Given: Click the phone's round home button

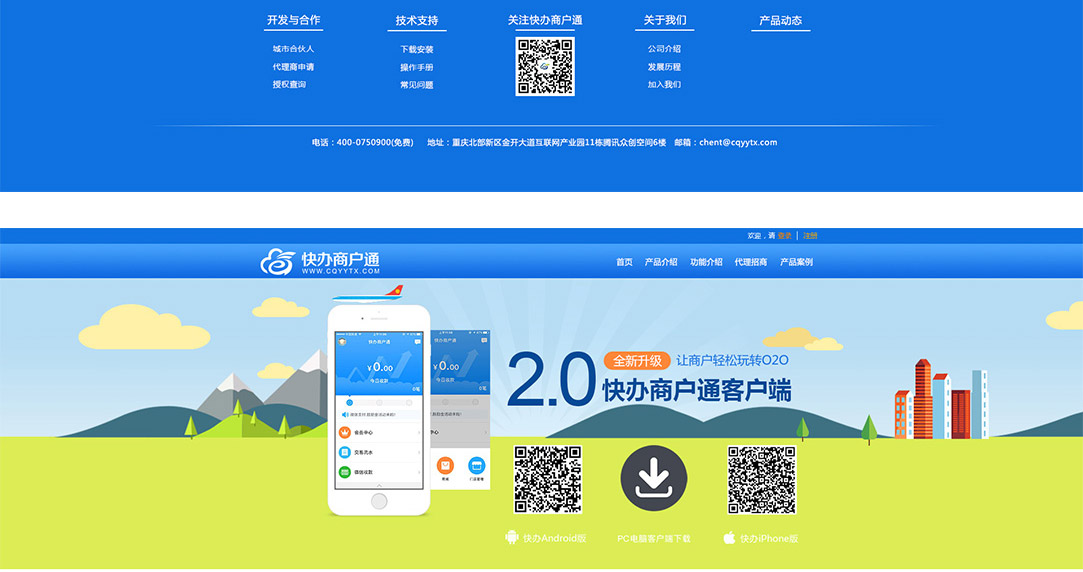Looking at the screenshot, I should (x=378, y=502).
